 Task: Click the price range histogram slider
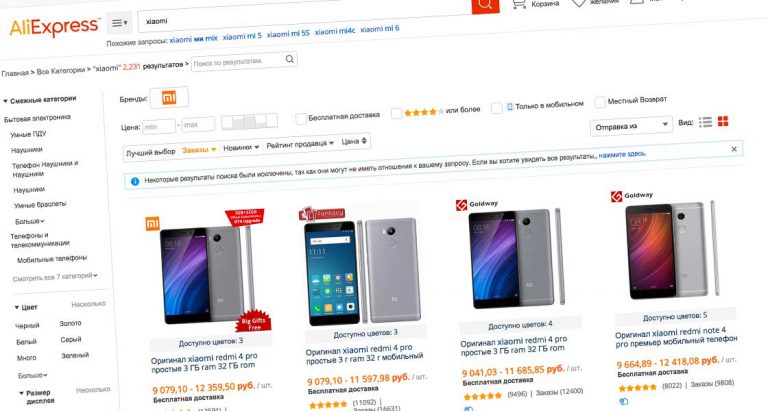tap(249, 121)
